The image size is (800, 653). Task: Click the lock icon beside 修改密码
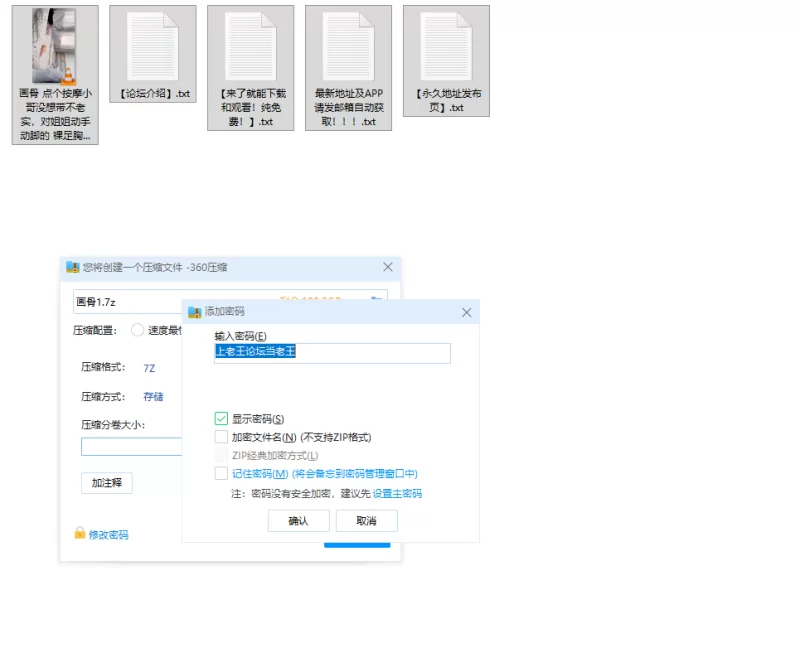click(80, 533)
